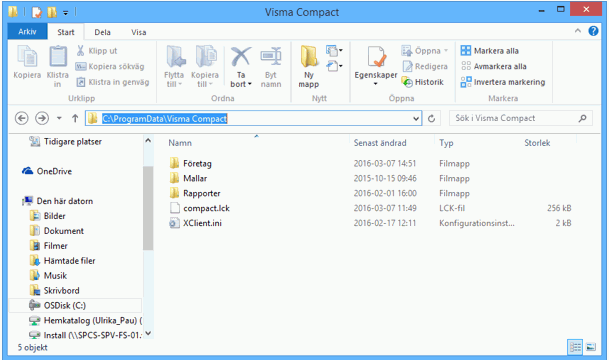Open the Arkiv menu tab

click(x=27, y=32)
